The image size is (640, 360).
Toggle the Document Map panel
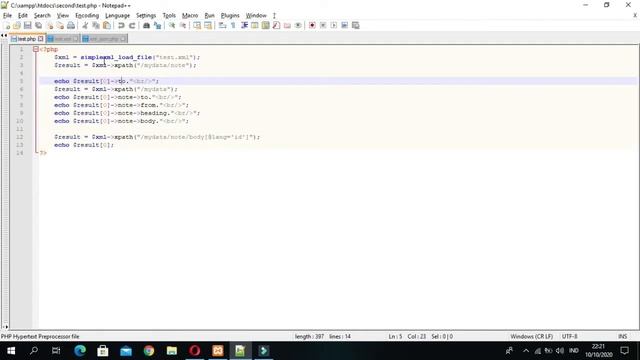(x=266, y=25)
